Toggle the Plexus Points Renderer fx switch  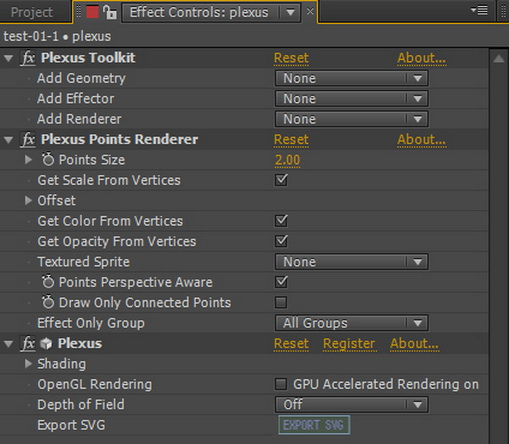pyautogui.click(x=28, y=140)
